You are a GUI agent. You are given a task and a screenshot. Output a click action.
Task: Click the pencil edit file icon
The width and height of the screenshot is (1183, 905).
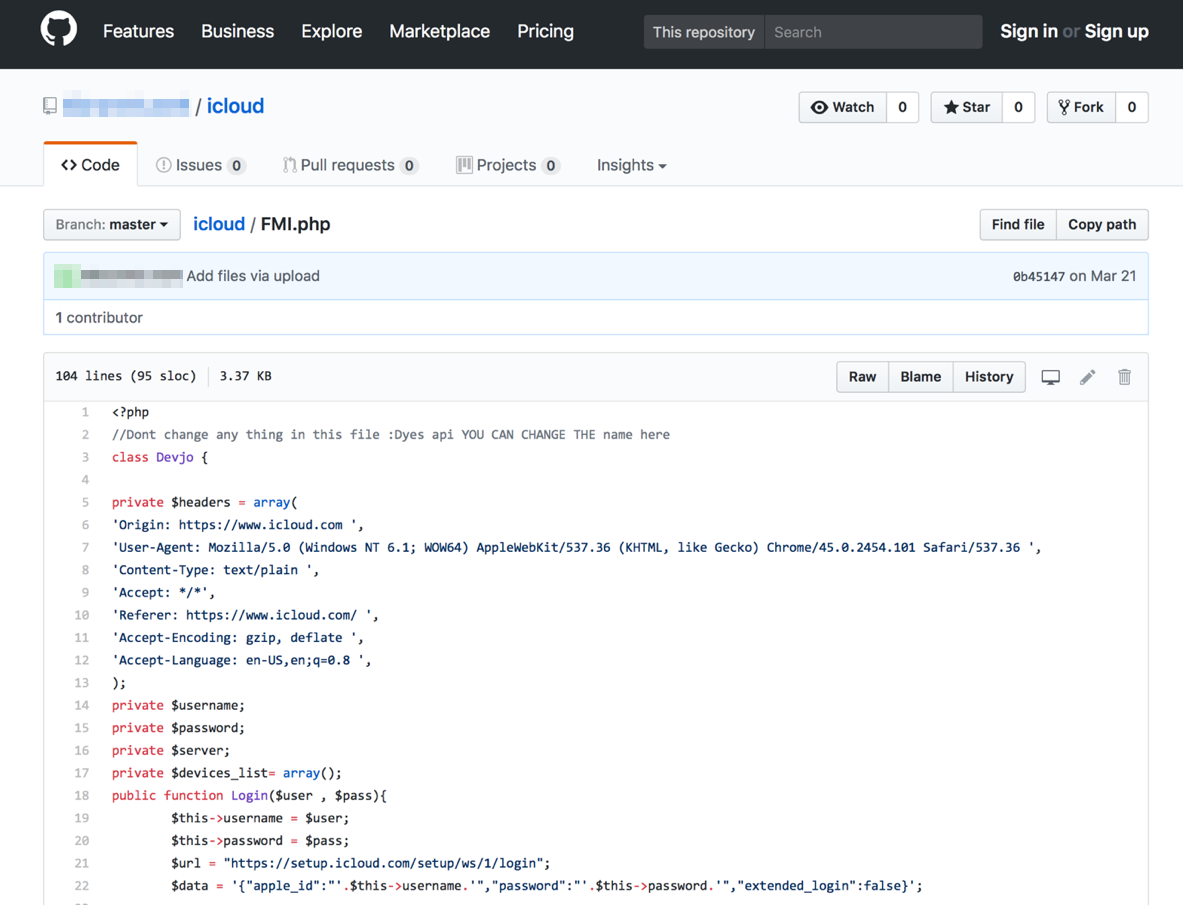click(1087, 377)
